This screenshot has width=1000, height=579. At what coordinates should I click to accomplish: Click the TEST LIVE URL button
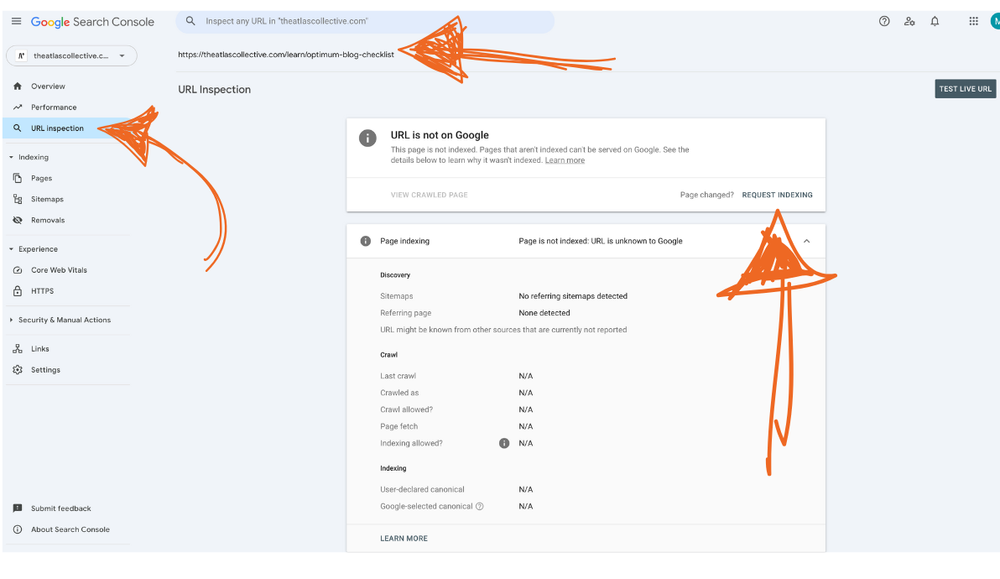[x=965, y=89]
